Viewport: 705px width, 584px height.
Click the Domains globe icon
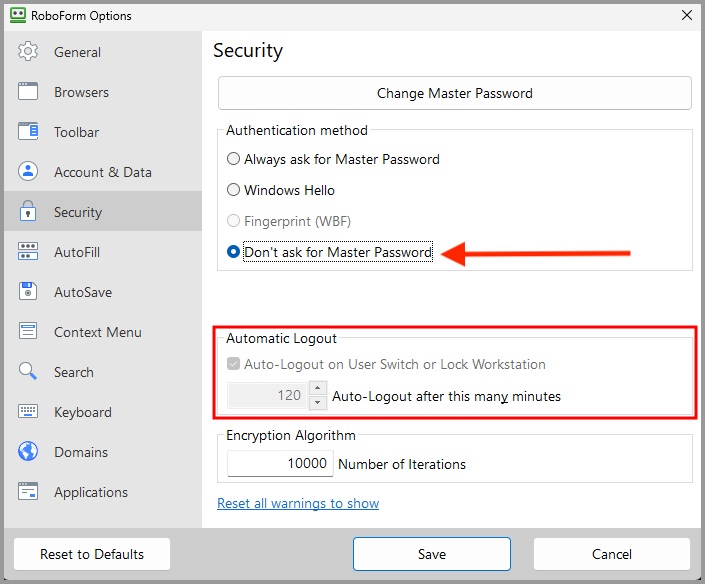[28, 451]
